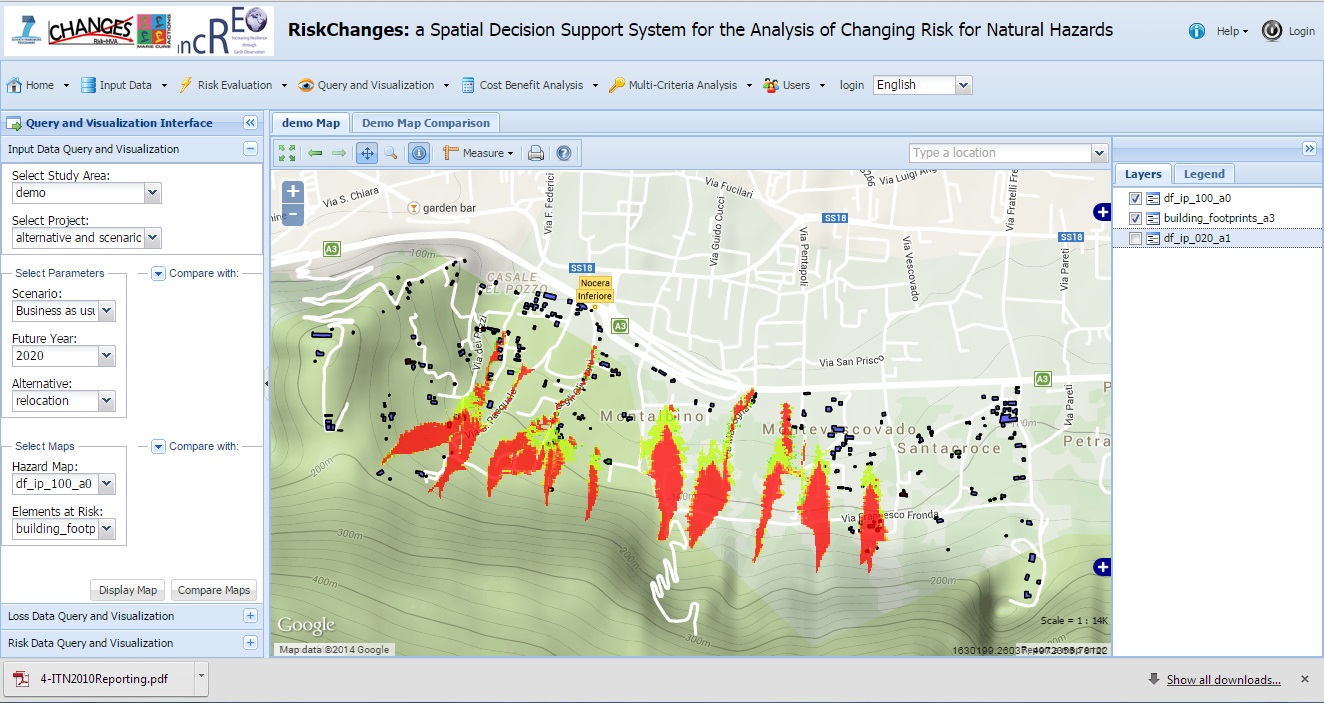This screenshot has width=1324, height=703.
Task: Open the Help menu in header
Action: click(x=1232, y=31)
